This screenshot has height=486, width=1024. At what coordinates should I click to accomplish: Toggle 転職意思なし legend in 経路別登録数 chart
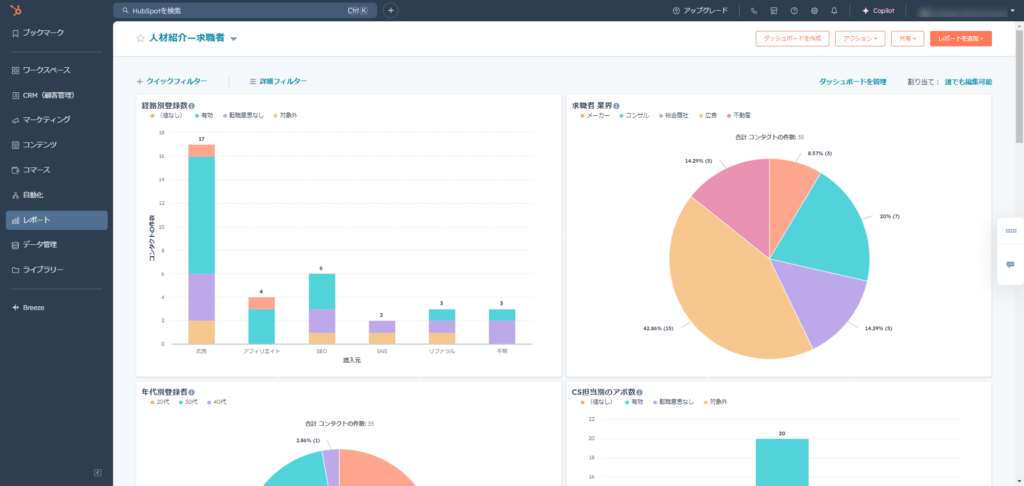coord(242,116)
